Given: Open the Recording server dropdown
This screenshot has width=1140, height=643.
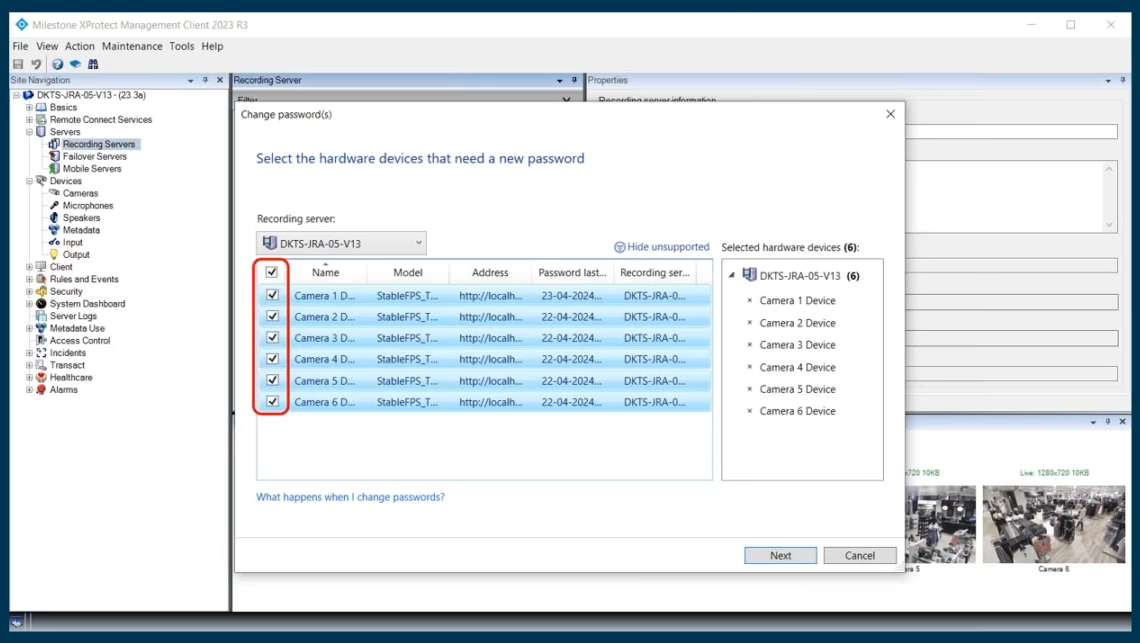Looking at the screenshot, I should click(x=341, y=243).
